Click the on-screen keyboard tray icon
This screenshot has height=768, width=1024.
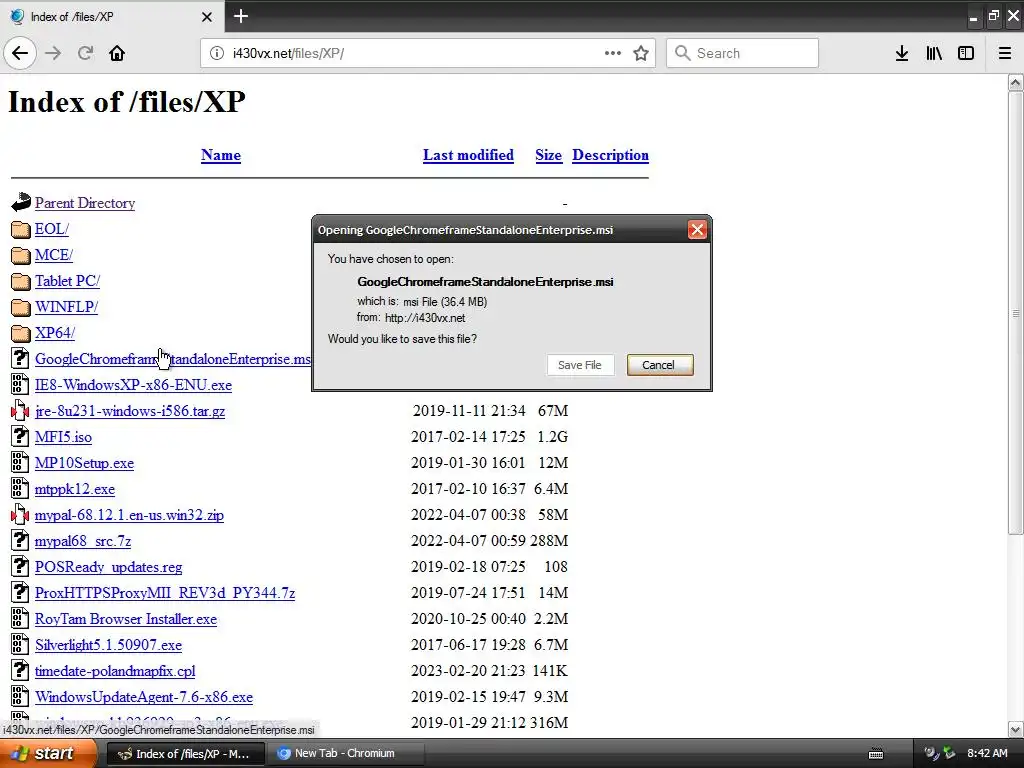(x=876, y=754)
